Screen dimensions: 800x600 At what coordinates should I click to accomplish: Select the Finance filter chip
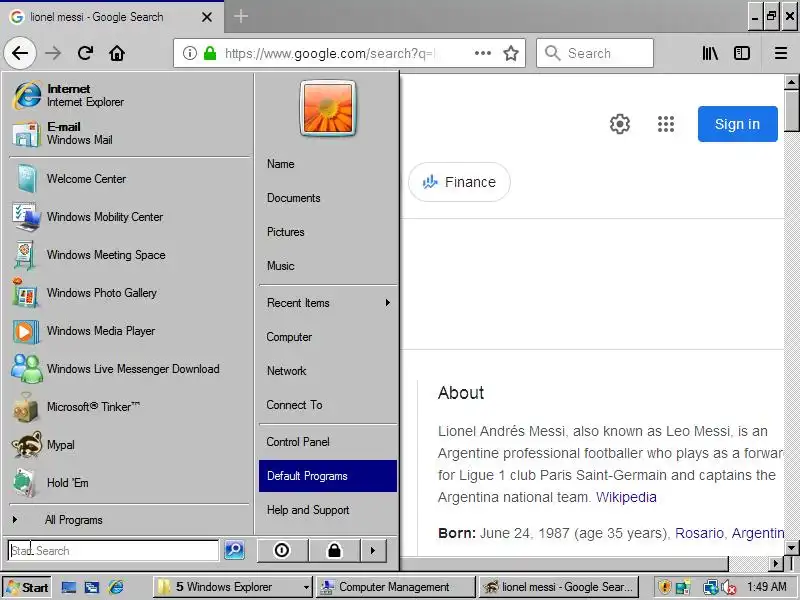coord(459,182)
